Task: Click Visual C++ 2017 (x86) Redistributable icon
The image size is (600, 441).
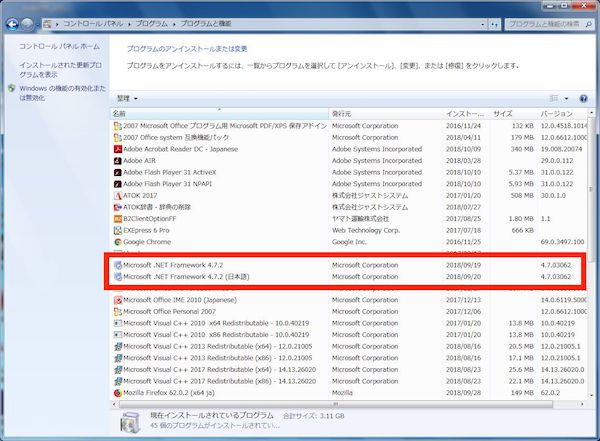Action: pyautogui.click(x=118, y=381)
